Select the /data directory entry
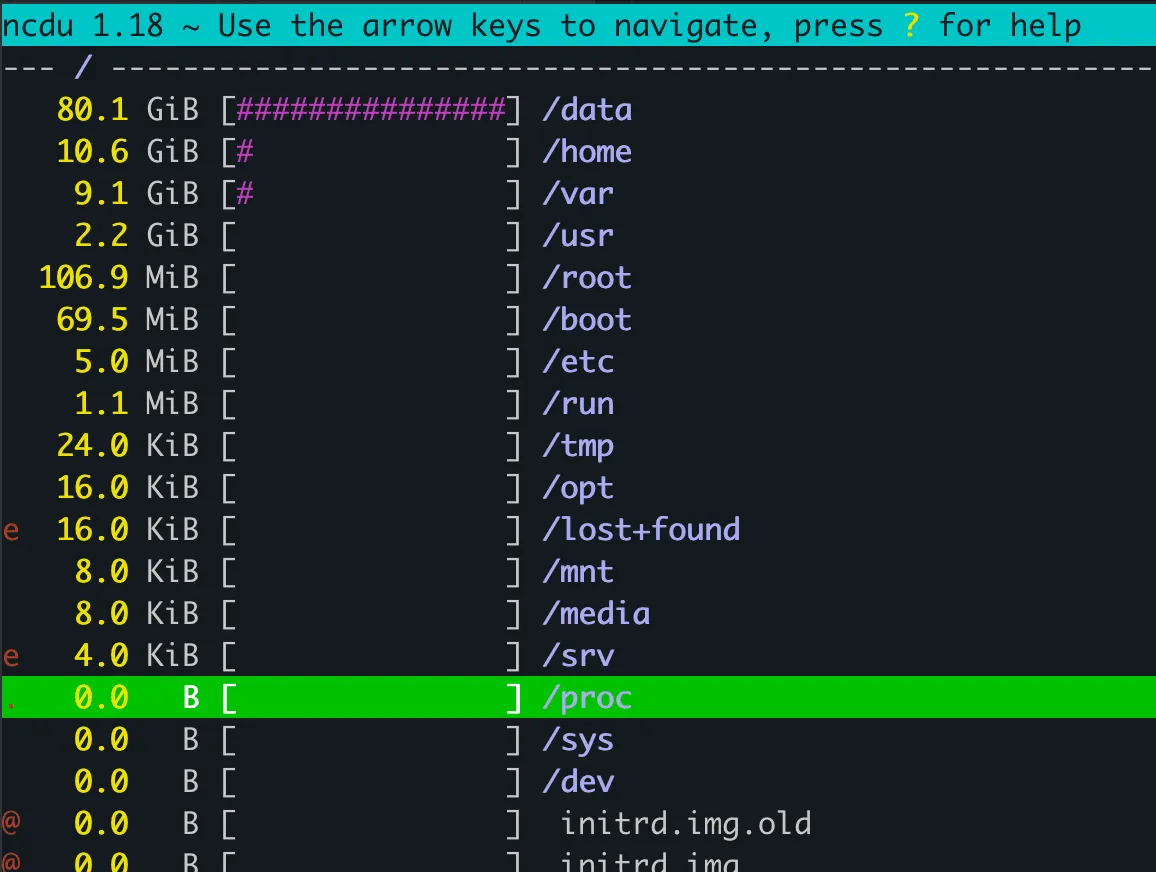 578,110
